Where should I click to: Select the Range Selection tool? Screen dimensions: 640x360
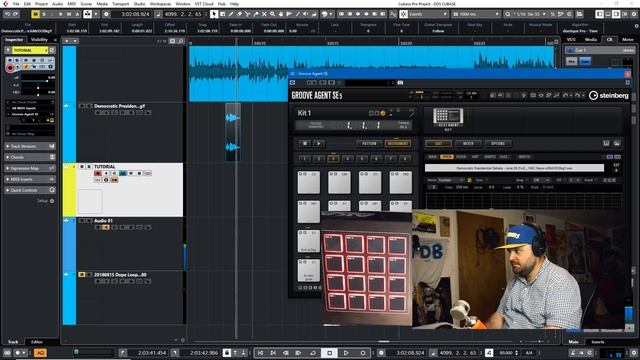click(x=222, y=14)
